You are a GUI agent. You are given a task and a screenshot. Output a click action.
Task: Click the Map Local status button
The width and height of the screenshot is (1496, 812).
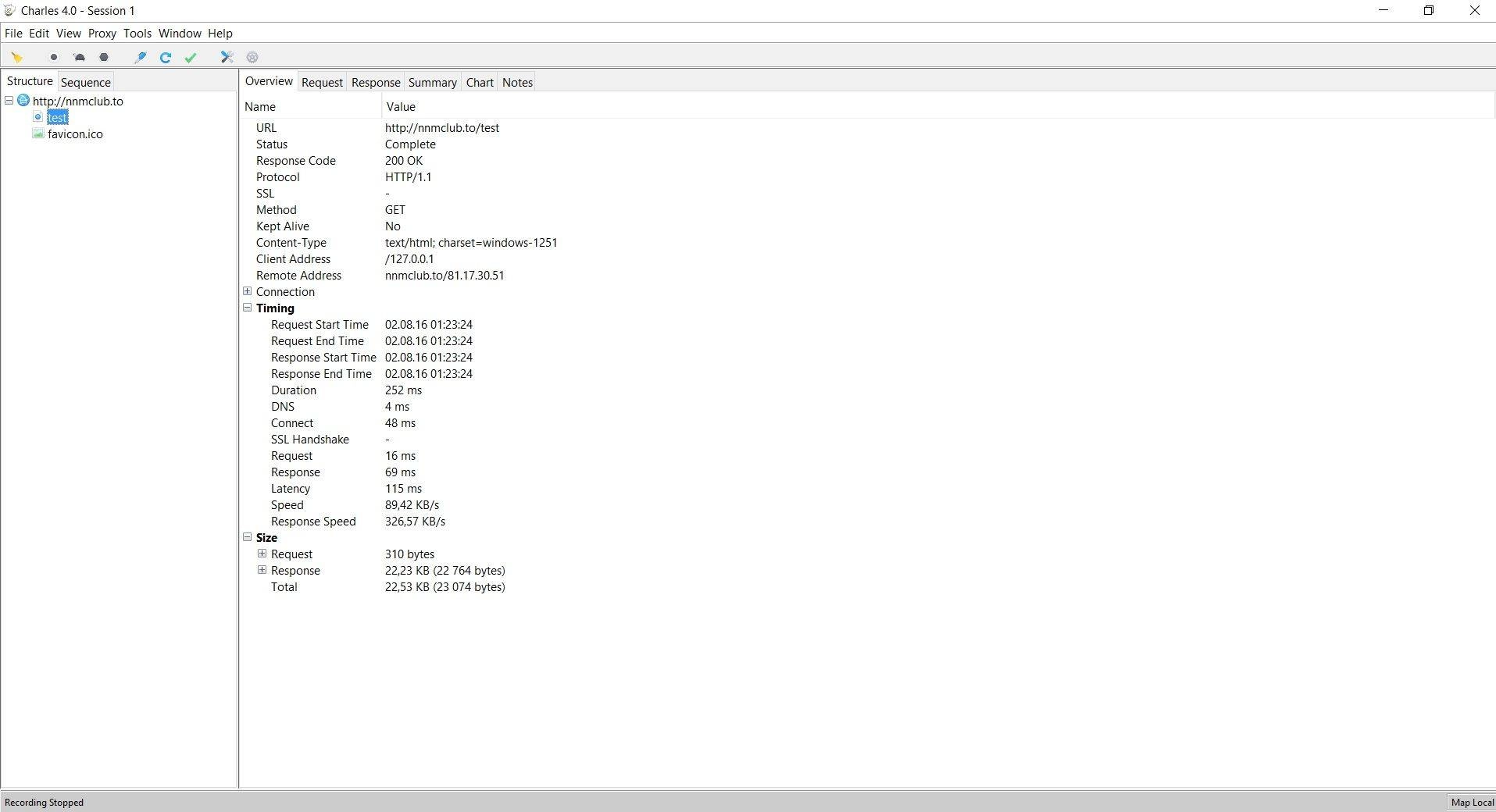(x=1472, y=802)
